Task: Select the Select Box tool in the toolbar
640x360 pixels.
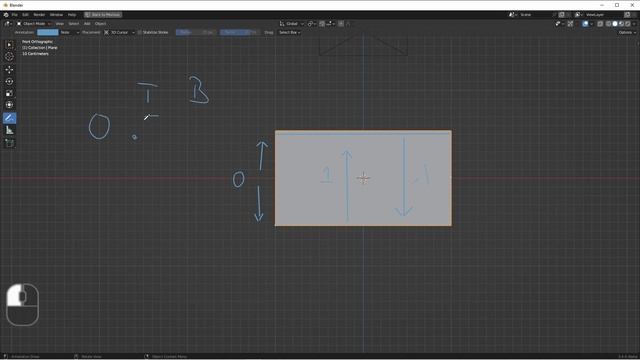Action: click(x=9, y=44)
